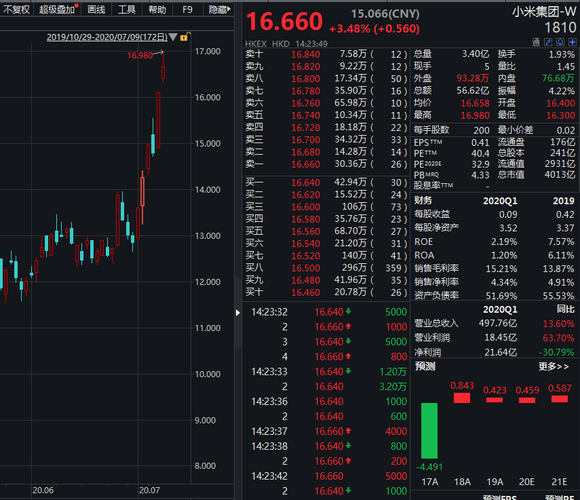Click the 同比 column header

tap(566, 309)
